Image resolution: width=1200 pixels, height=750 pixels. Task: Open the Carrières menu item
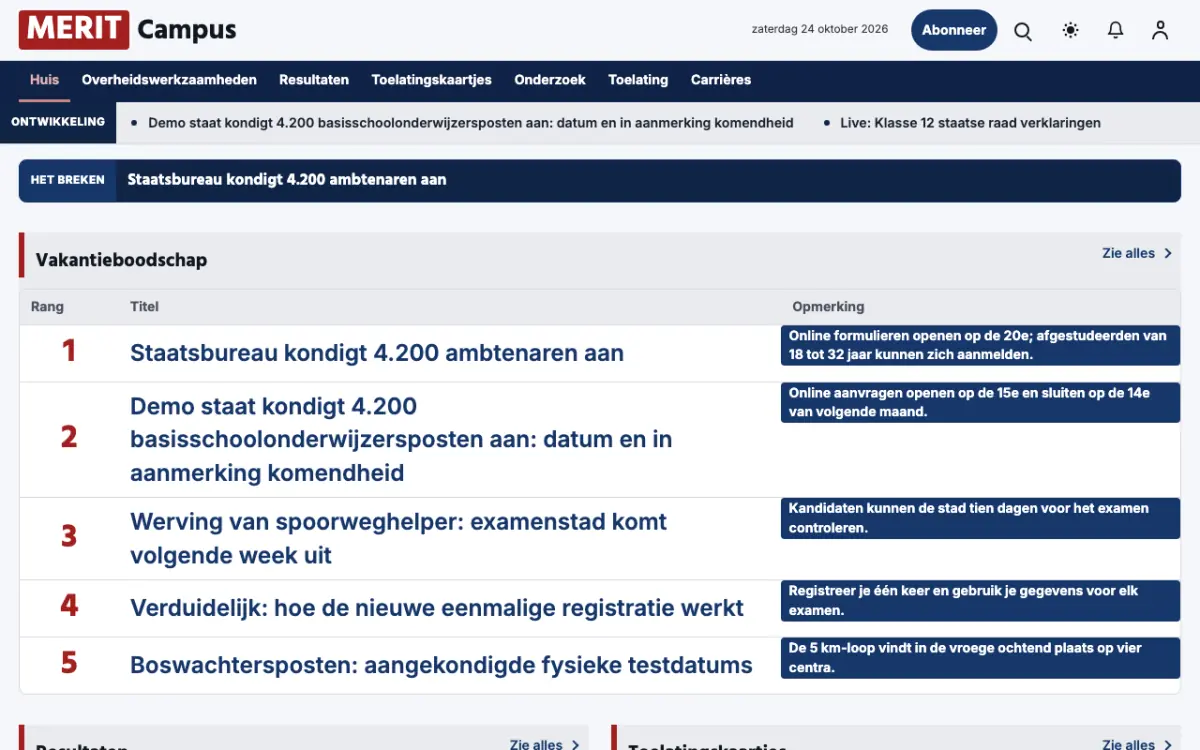[x=721, y=80]
